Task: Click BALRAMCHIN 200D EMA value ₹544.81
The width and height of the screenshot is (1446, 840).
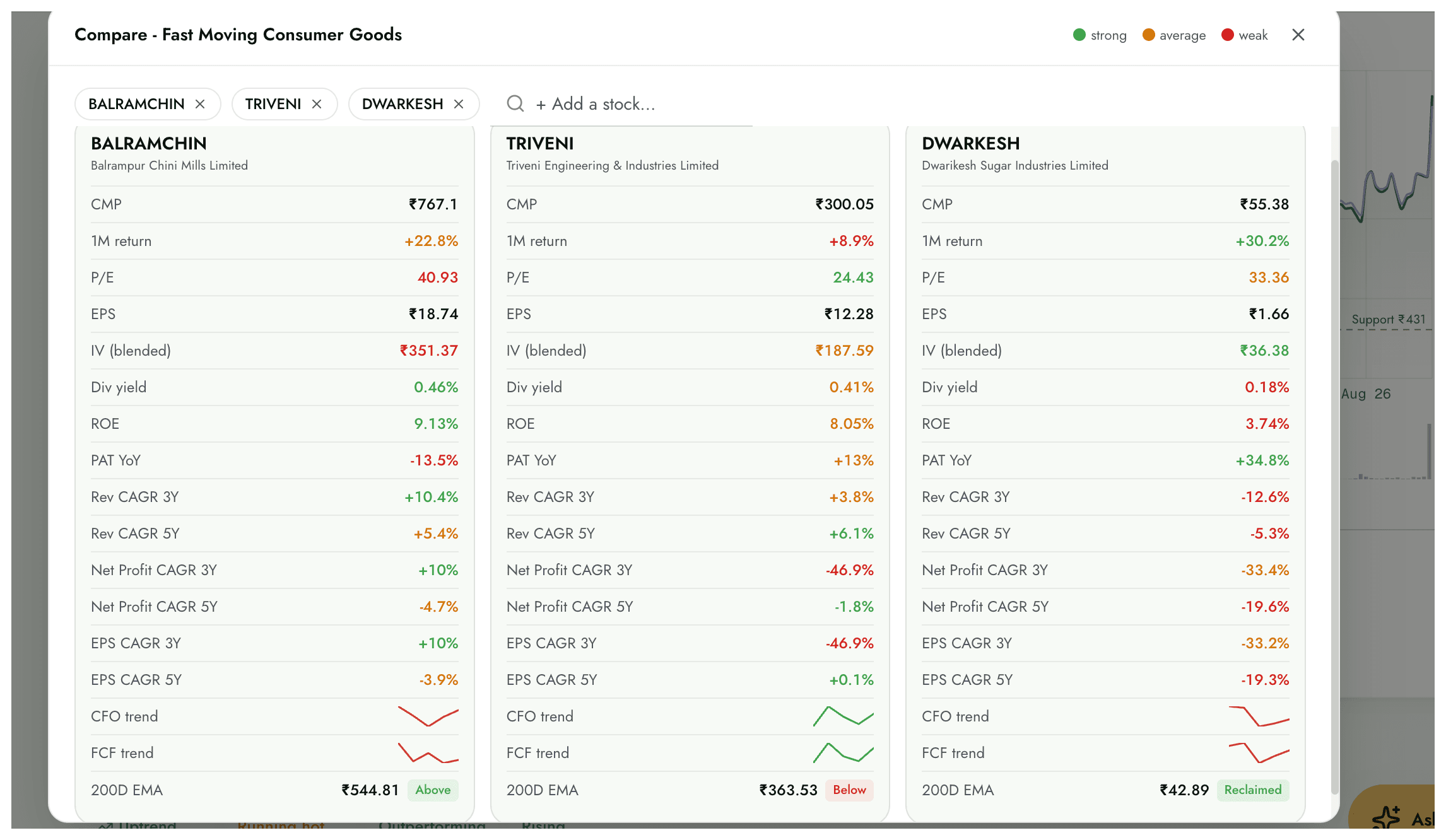Action: coord(370,790)
